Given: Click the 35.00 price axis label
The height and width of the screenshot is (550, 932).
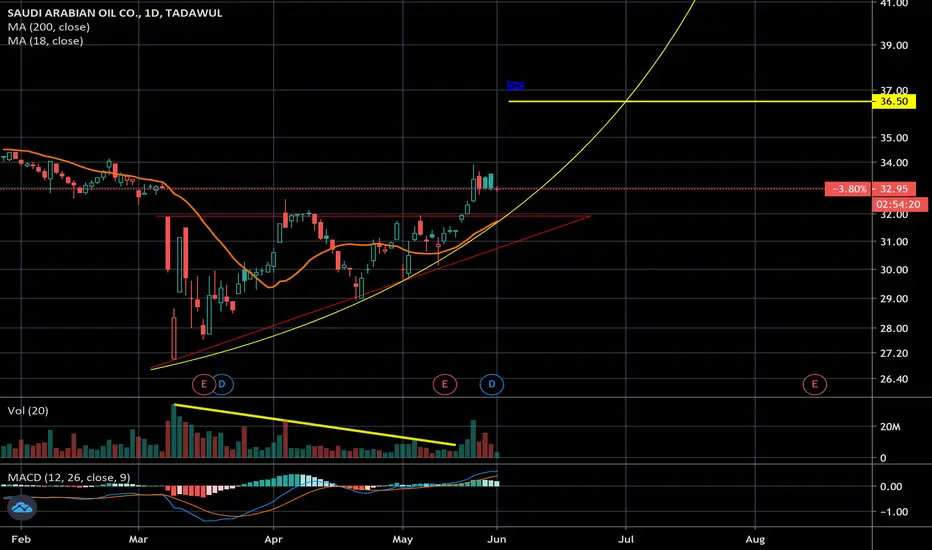Looking at the screenshot, I should pyautogui.click(x=894, y=138).
